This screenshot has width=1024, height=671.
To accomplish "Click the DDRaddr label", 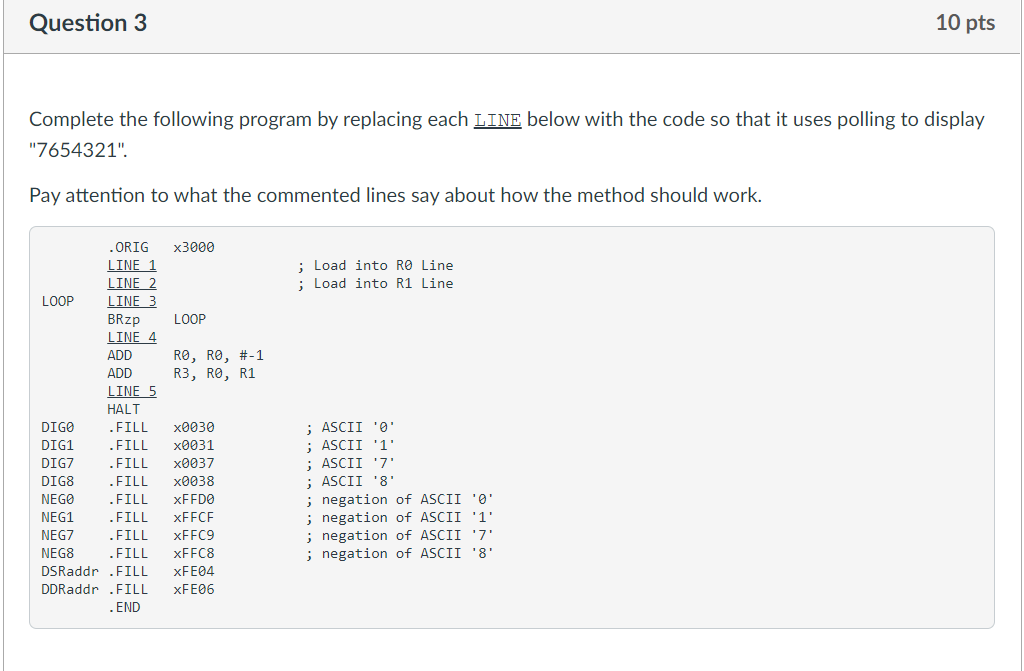I will coord(70,589).
